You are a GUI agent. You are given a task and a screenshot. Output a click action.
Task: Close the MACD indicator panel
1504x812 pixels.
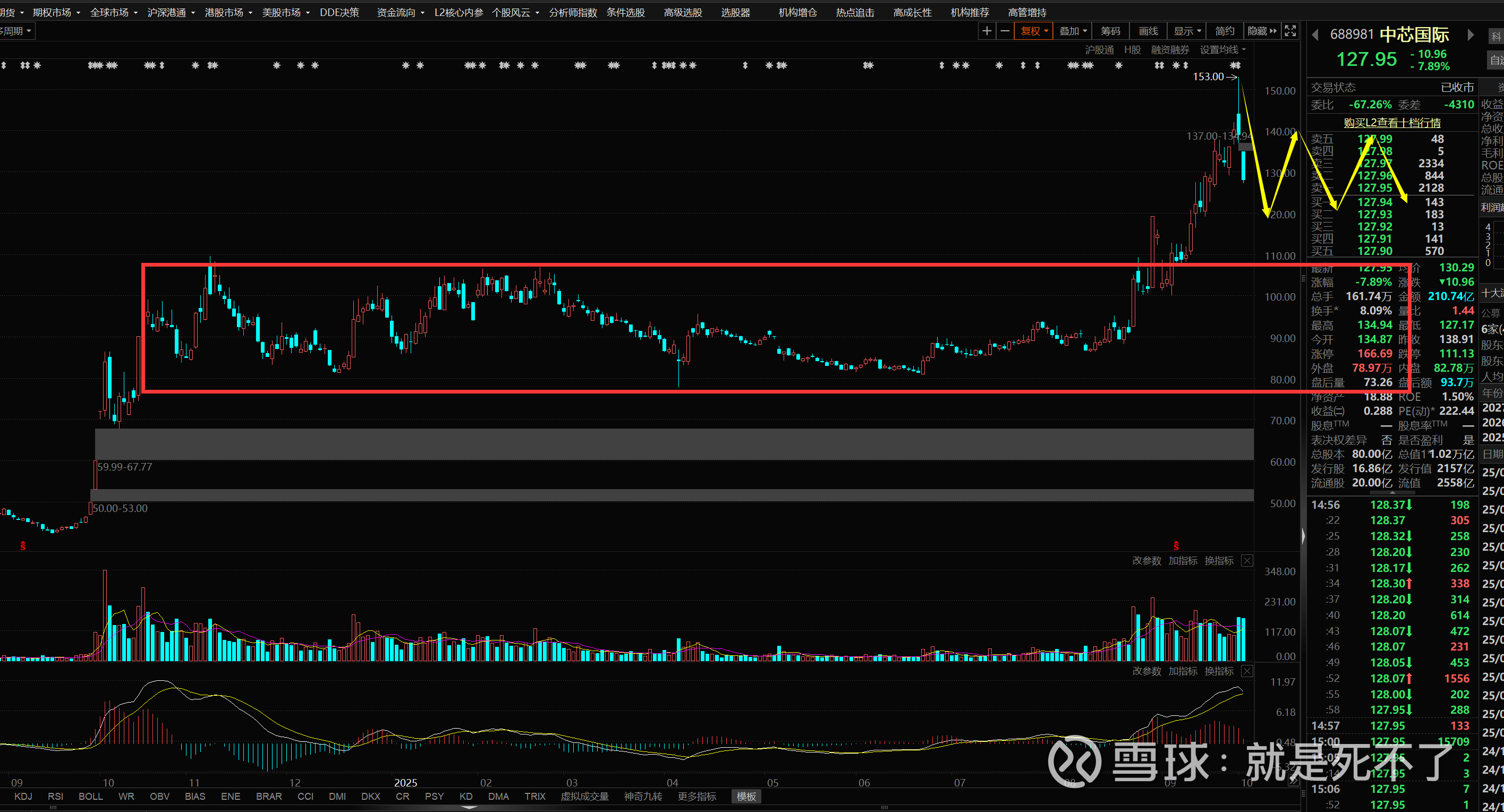1246,671
